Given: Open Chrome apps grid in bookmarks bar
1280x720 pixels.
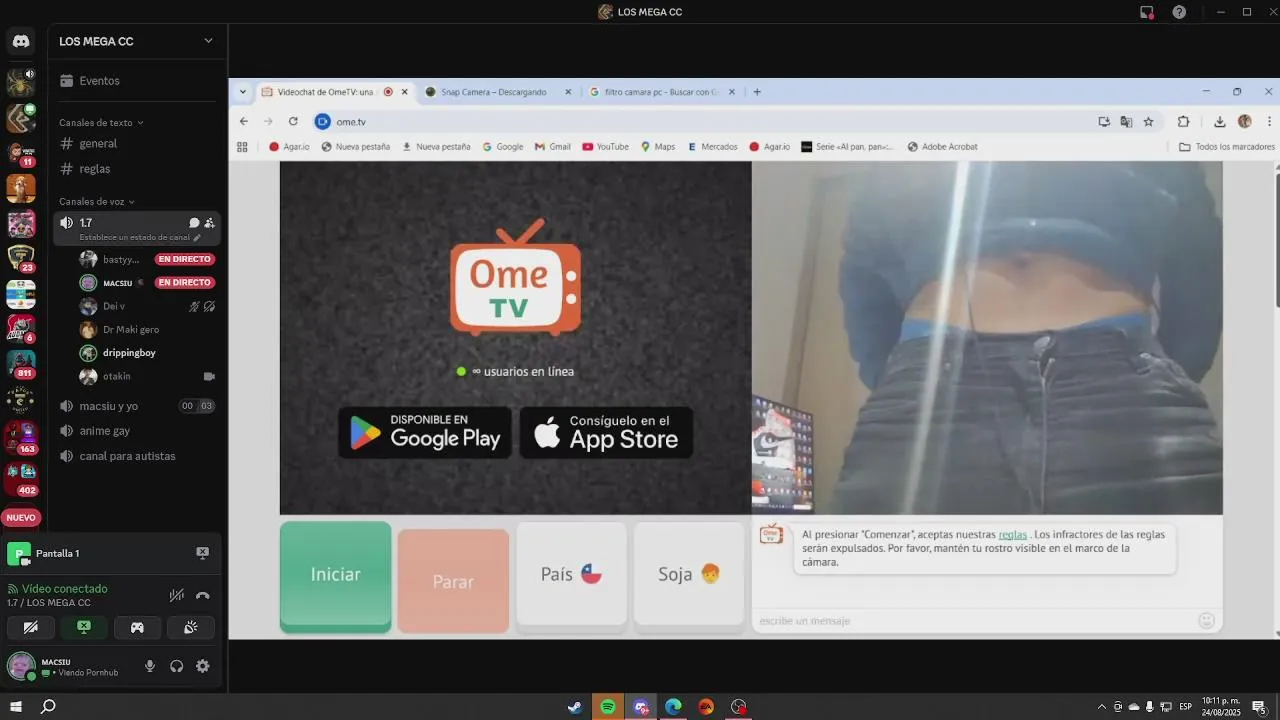Looking at the screenshot, I should (242, 147).
